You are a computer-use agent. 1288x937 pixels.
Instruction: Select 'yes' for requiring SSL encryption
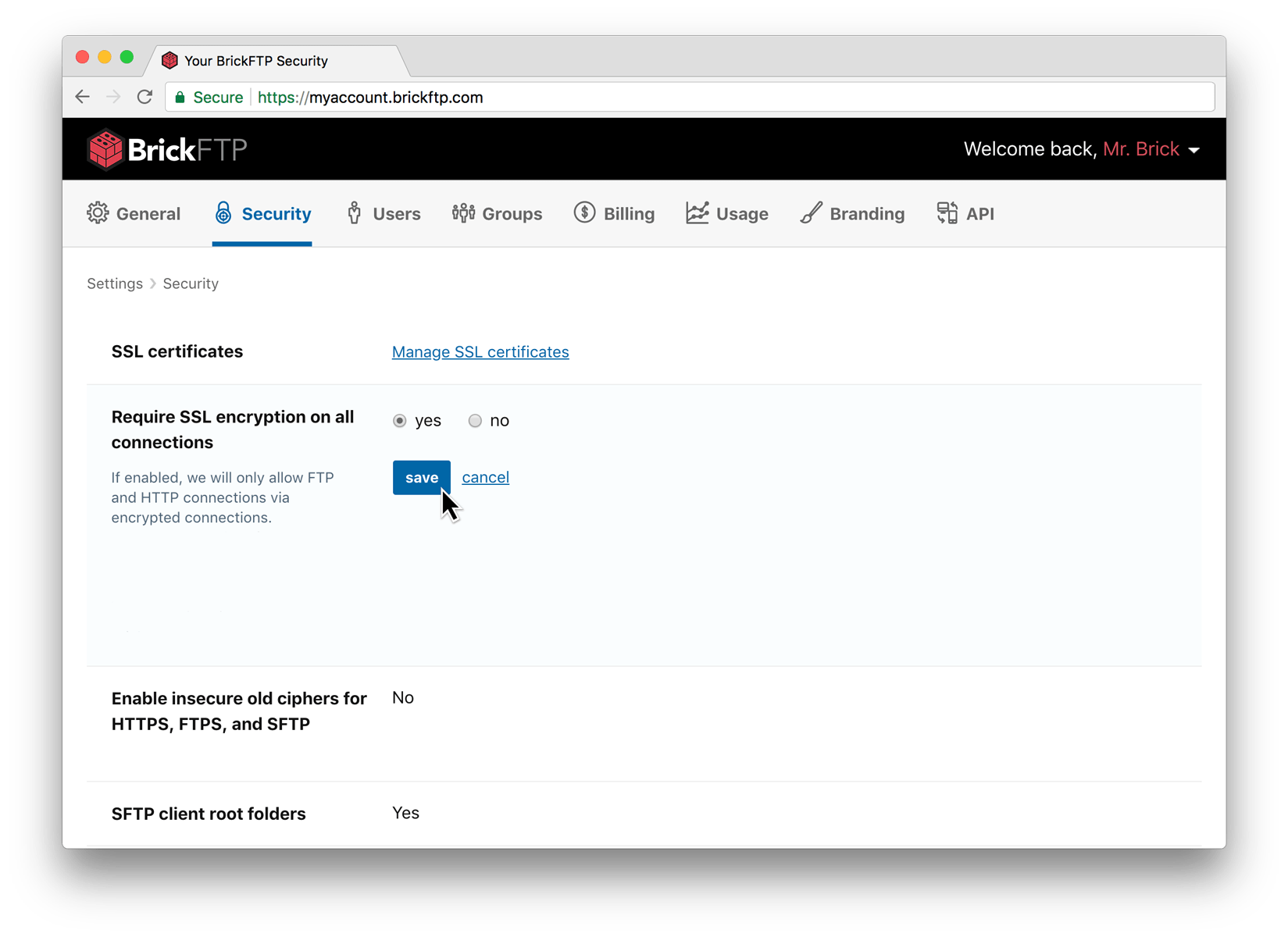pos(400,421)
